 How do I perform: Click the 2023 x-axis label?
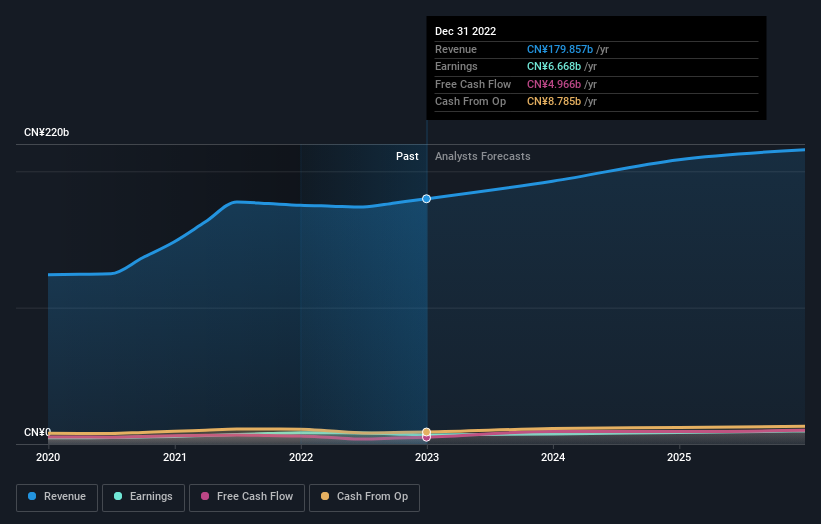point(427,458)
